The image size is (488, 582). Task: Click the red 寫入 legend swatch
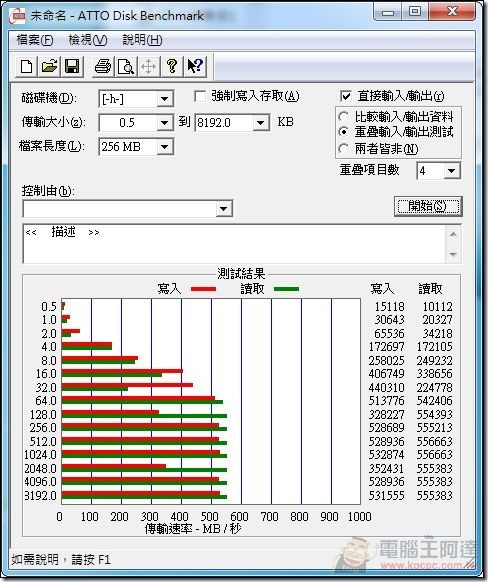tap(203, 289)
